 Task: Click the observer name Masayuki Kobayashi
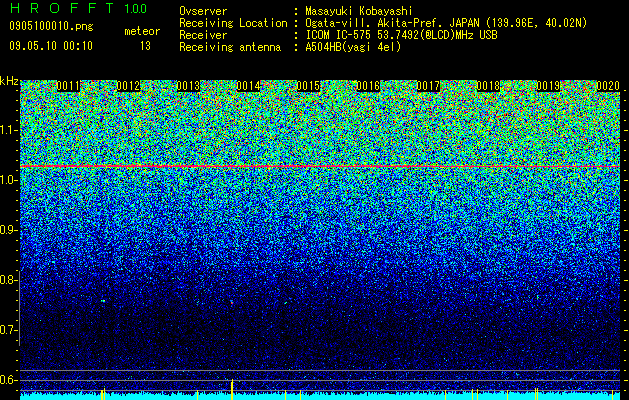(359, 11)
